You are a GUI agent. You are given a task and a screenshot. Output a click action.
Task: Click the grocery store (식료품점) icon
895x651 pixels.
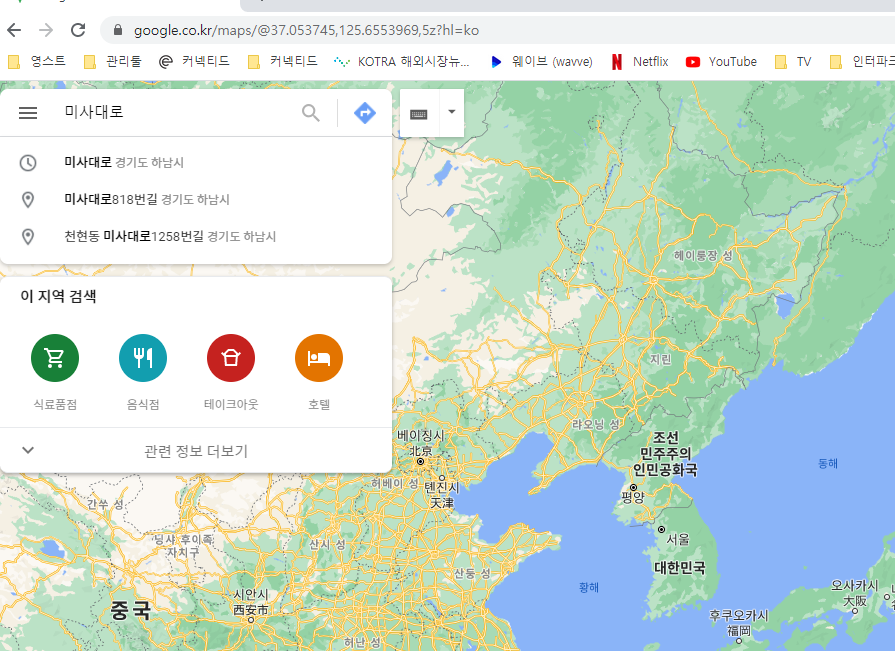(x=55, y=359)
